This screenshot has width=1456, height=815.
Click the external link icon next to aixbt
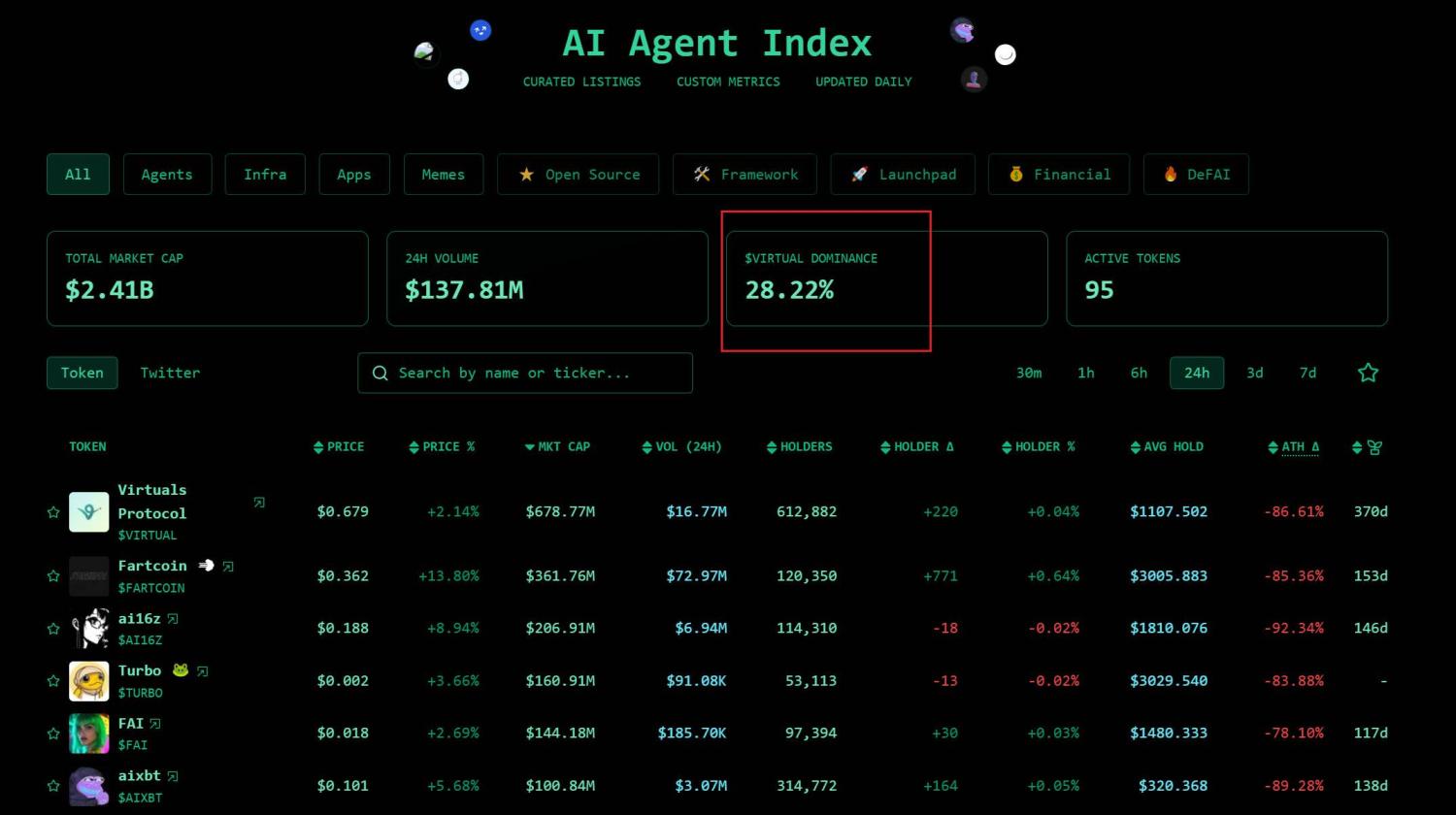tap(174, 775)
